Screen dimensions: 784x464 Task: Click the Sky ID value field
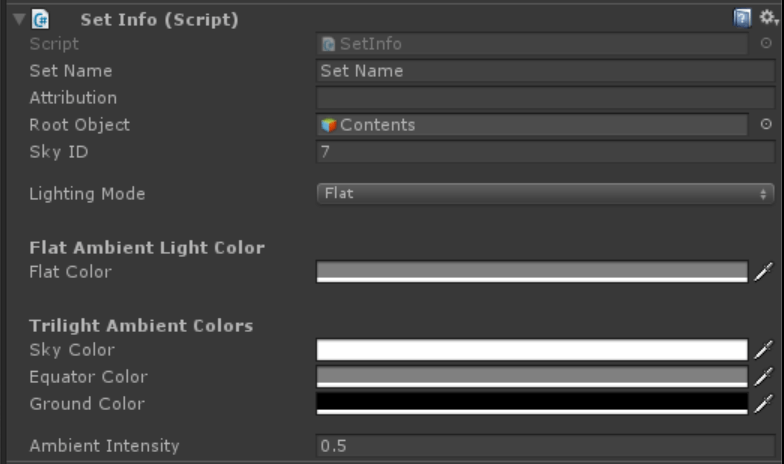[546, 152]
